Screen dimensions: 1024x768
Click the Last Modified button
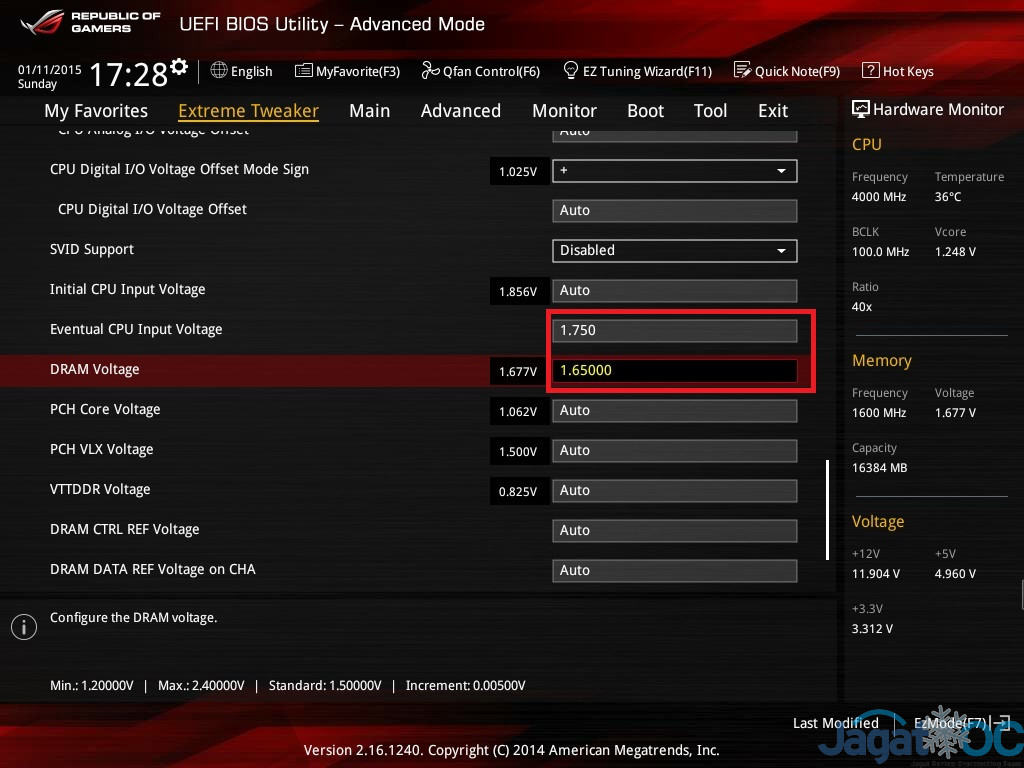pos(835,723)
